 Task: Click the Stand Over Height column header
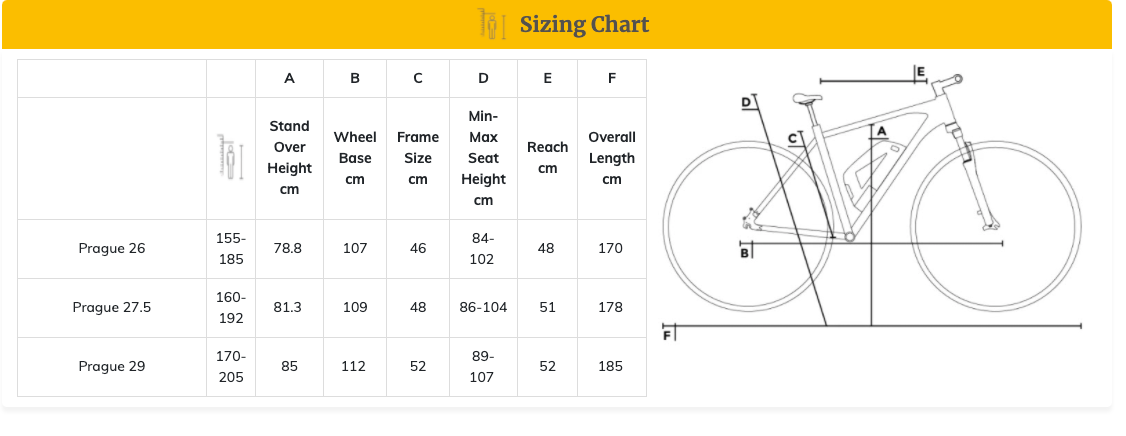pyautogui.click(x=289, y=157)
